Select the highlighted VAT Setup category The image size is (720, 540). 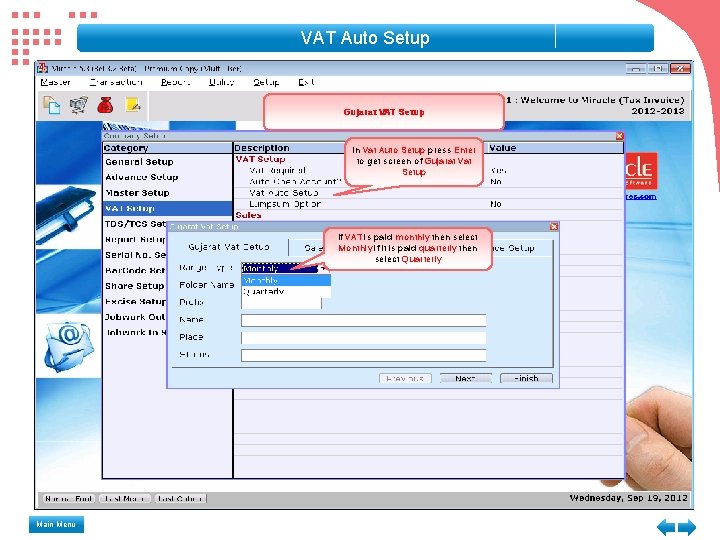[168, 208]
